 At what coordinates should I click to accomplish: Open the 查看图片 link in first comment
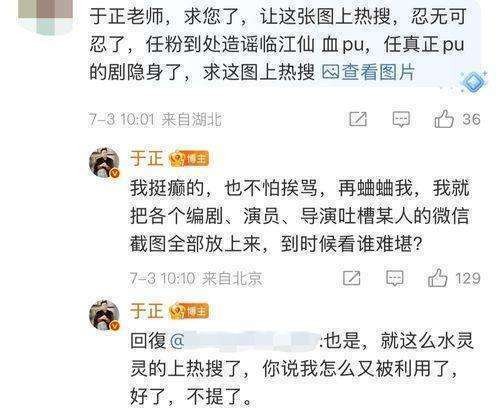(x=368, y=72)
